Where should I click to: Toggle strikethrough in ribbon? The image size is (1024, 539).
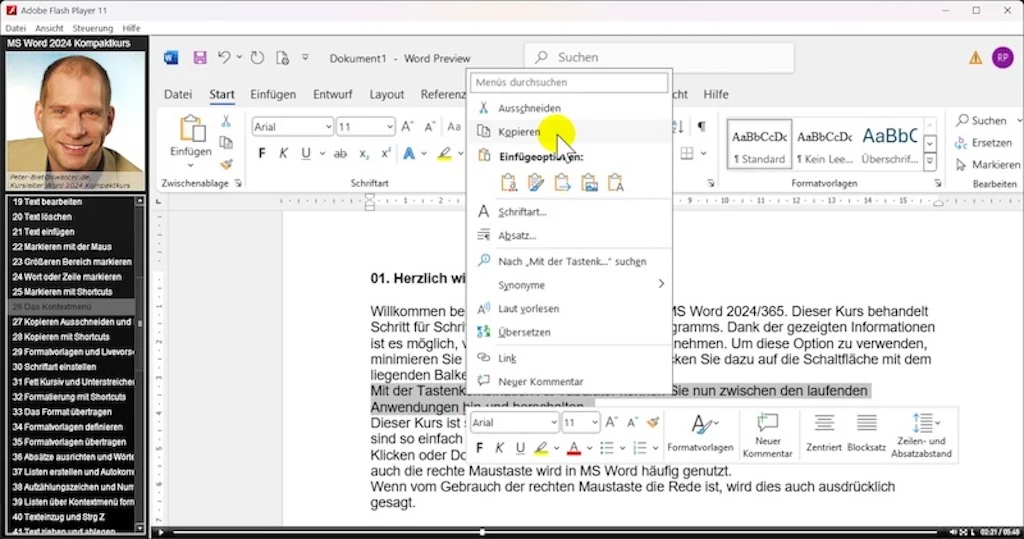pos(340,154)
